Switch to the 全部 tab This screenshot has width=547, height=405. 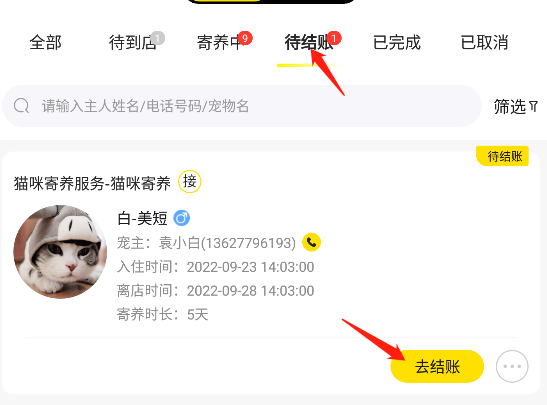tap(45, 43)
